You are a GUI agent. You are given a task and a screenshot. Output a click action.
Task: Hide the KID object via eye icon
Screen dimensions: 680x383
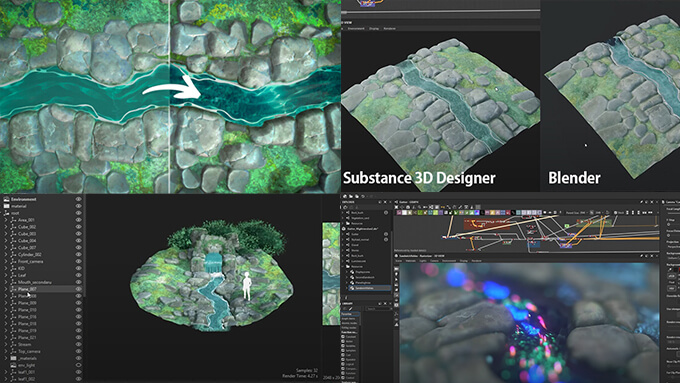tap(78, 268)
